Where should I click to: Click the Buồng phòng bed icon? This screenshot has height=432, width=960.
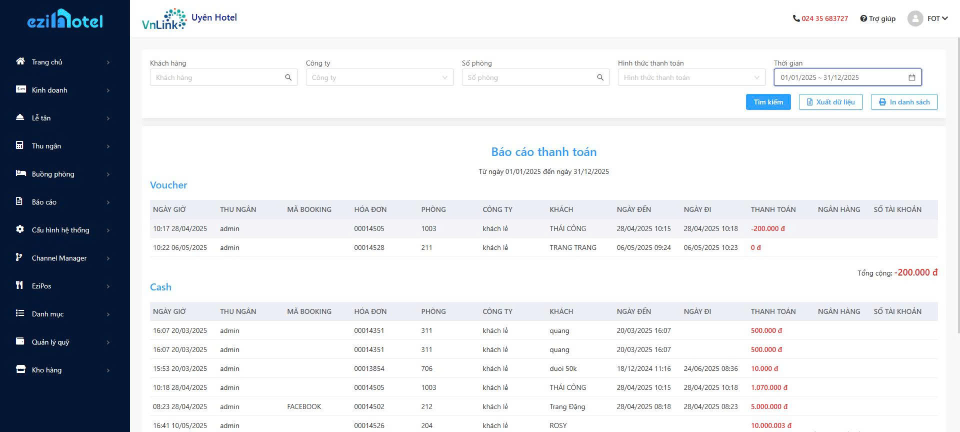[x=20, y=174]
